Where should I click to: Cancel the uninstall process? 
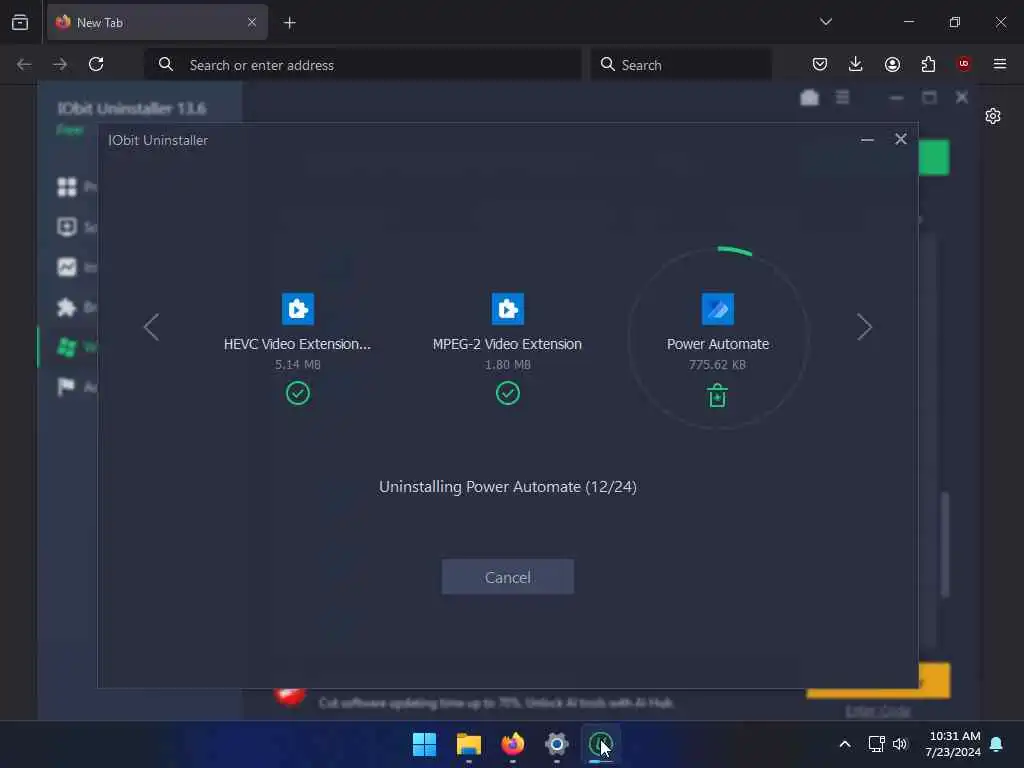pyautogui.click(x=507, y=577)
